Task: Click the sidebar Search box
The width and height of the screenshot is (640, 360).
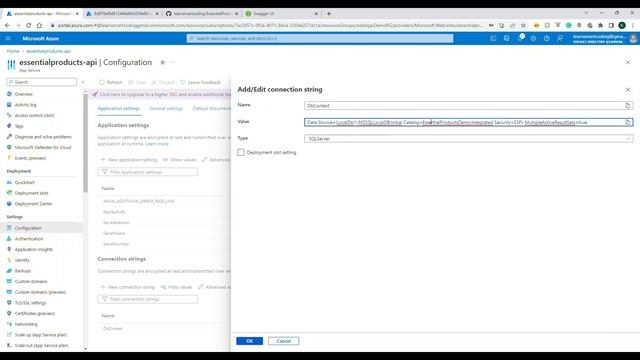Action: point(41,82)
